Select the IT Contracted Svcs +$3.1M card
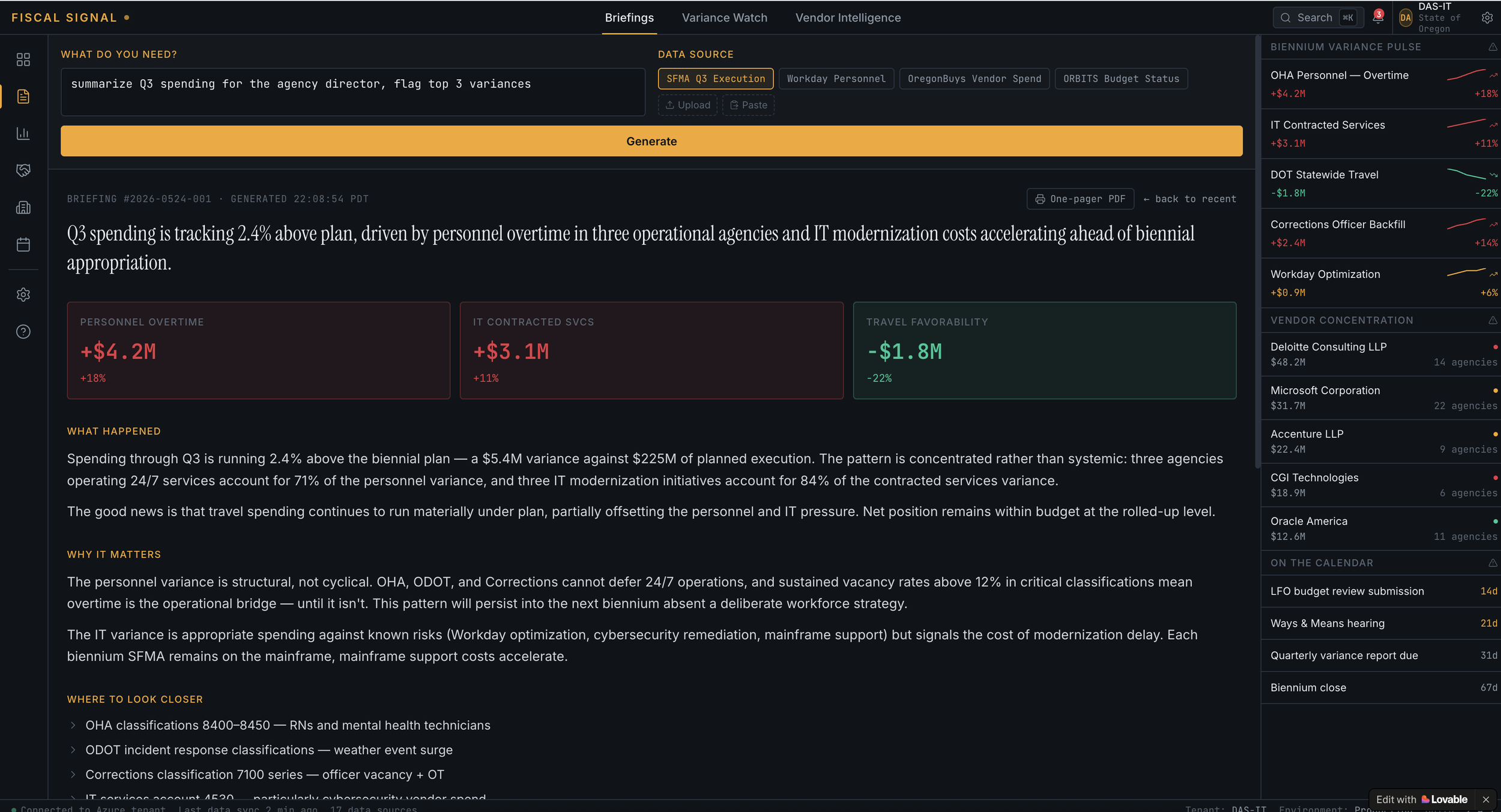1501x812 pixels. point(651,350)
